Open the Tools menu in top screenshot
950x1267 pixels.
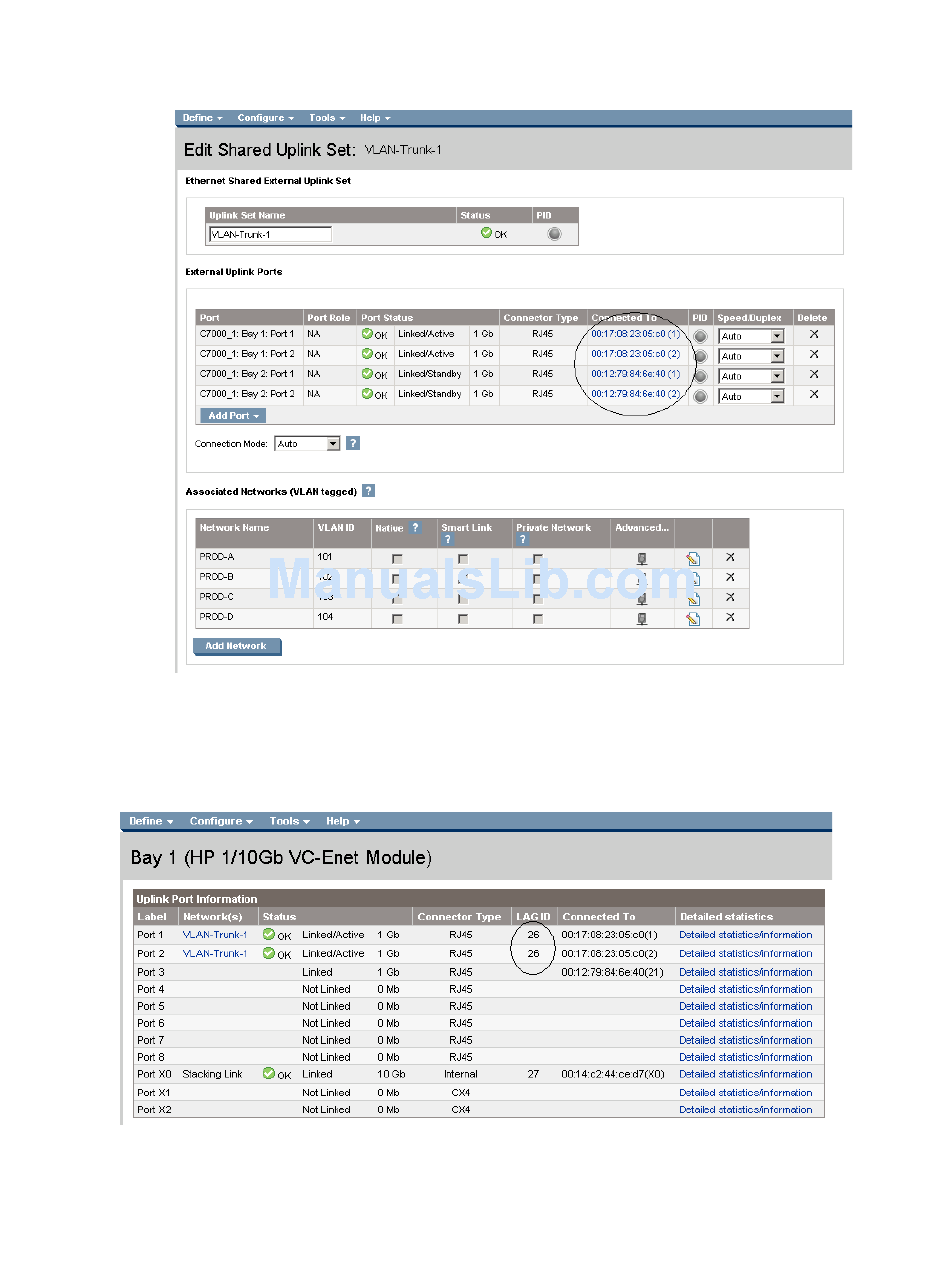(x=327, y=118)
